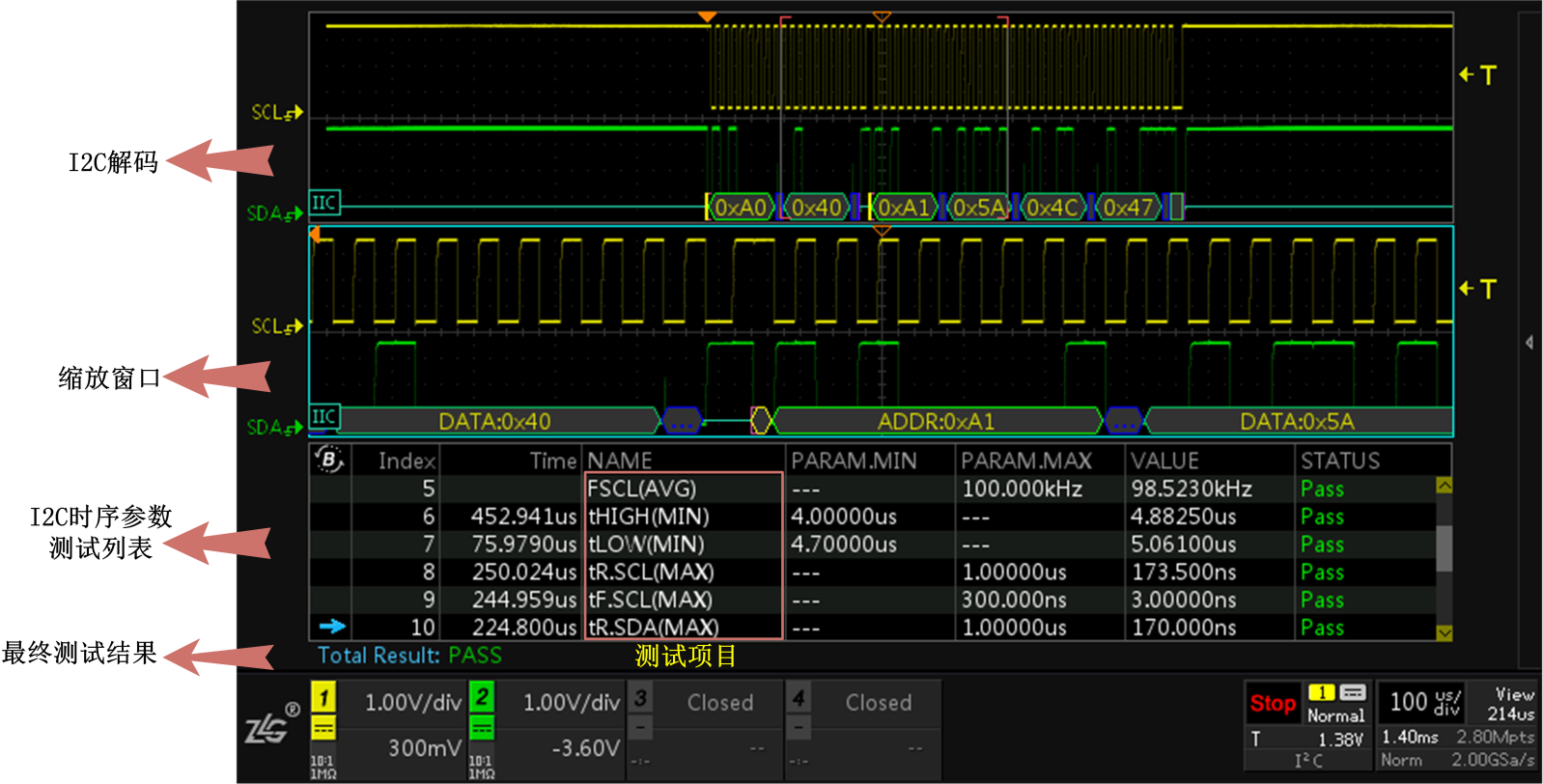Click the 98.5230kHz value cell

point(1192,489)
